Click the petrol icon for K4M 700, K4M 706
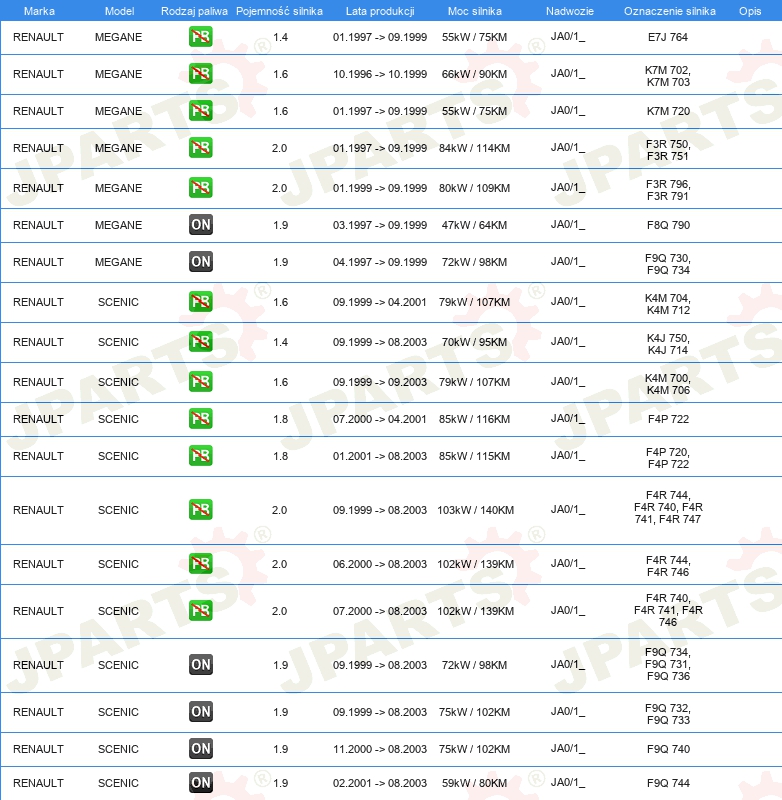The image size is (782, 800). pos(200,382)
